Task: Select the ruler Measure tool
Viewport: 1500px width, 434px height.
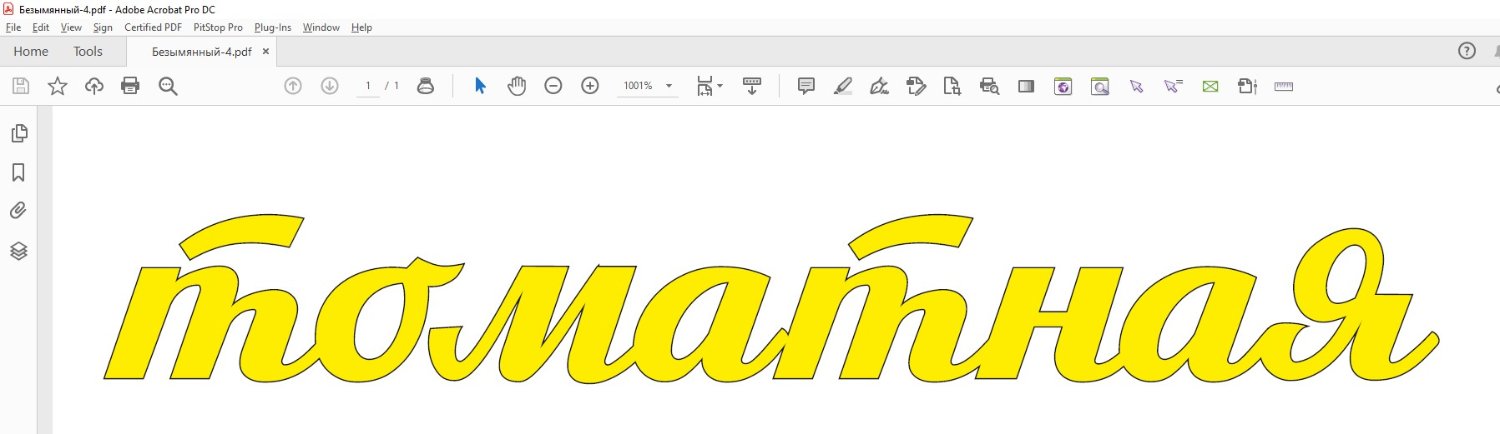Action: pyautogui.click(x=1284, y=86)
